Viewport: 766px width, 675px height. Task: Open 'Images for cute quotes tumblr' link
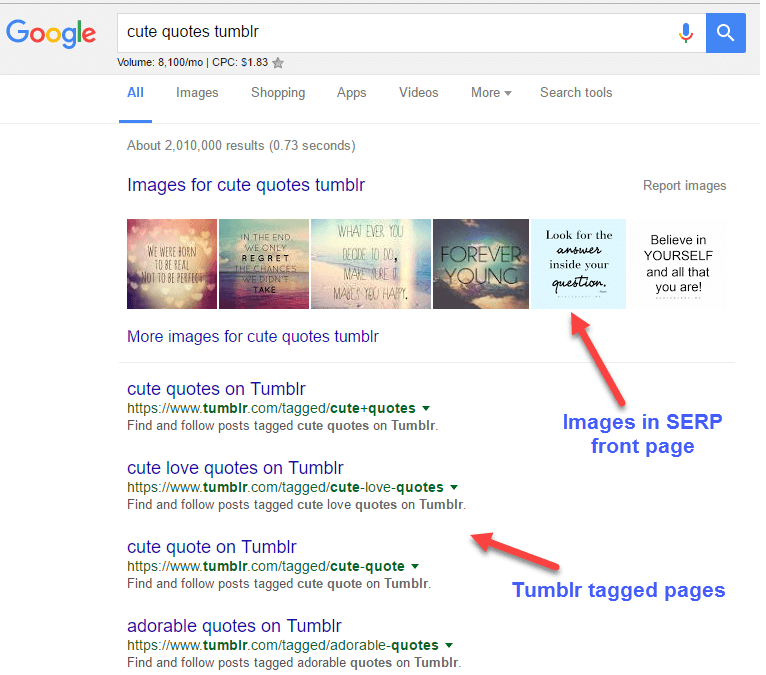pyautogui.click(x=246, y=185)
